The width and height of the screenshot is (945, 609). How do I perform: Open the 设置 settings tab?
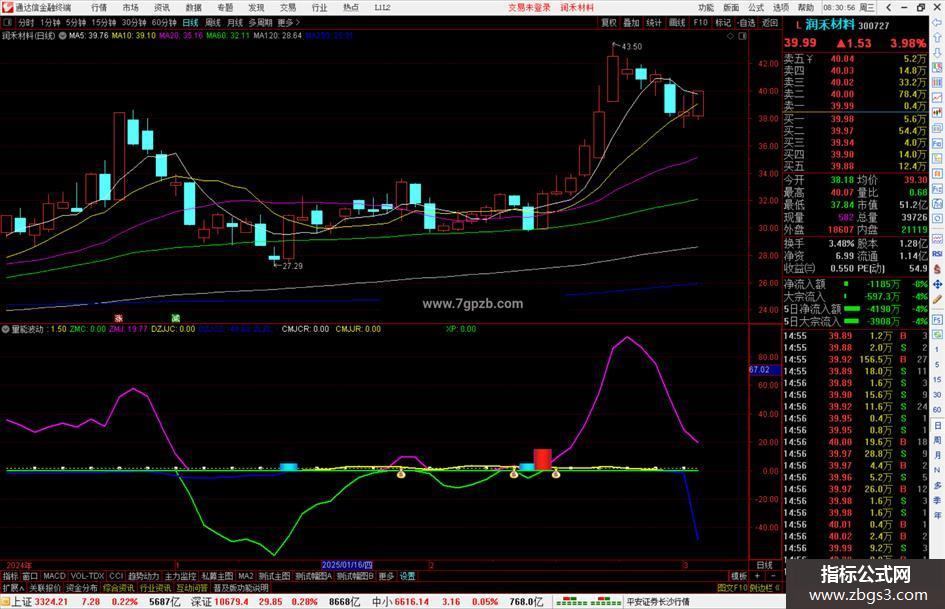407,576
